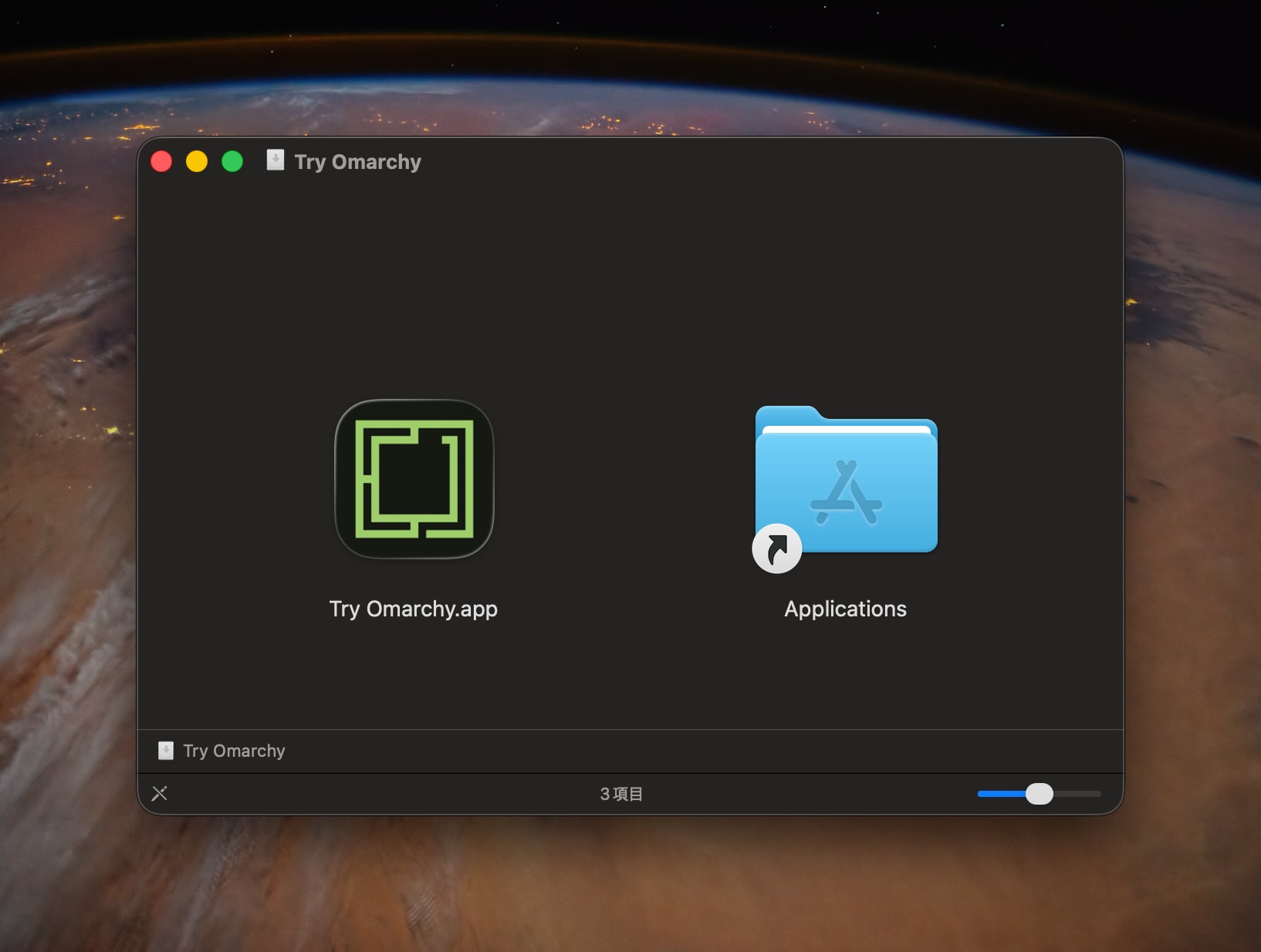The image size is (1261, 952).
Task: Select Try Omarchy in the path bar
Action: (222, 751)
